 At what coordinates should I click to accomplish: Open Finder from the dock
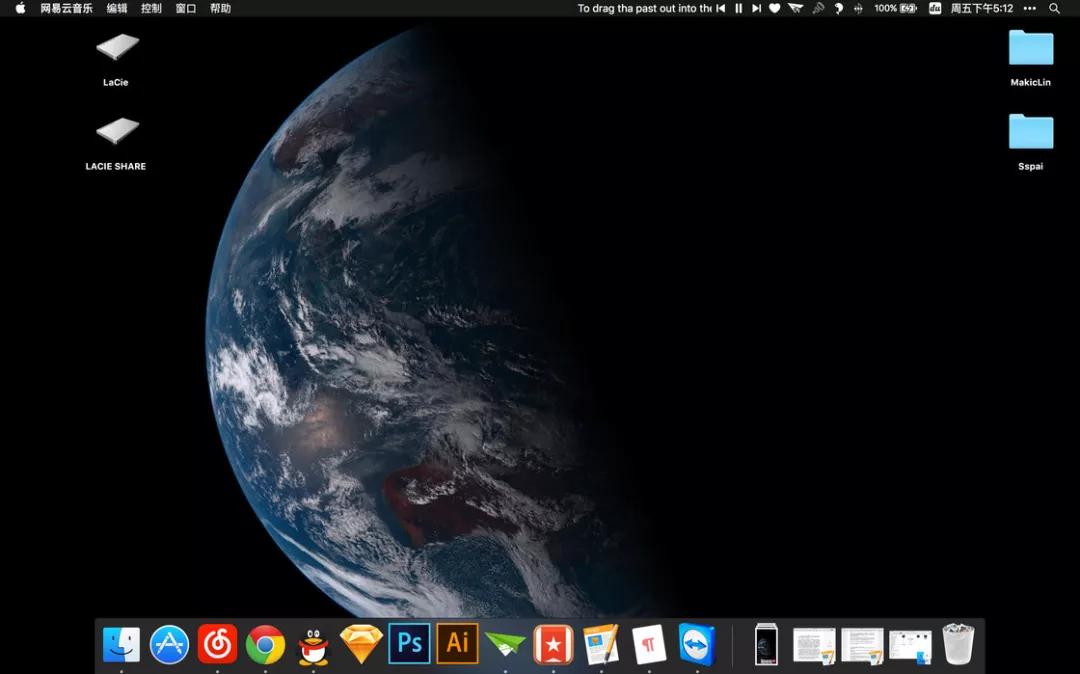coord(121,644)
